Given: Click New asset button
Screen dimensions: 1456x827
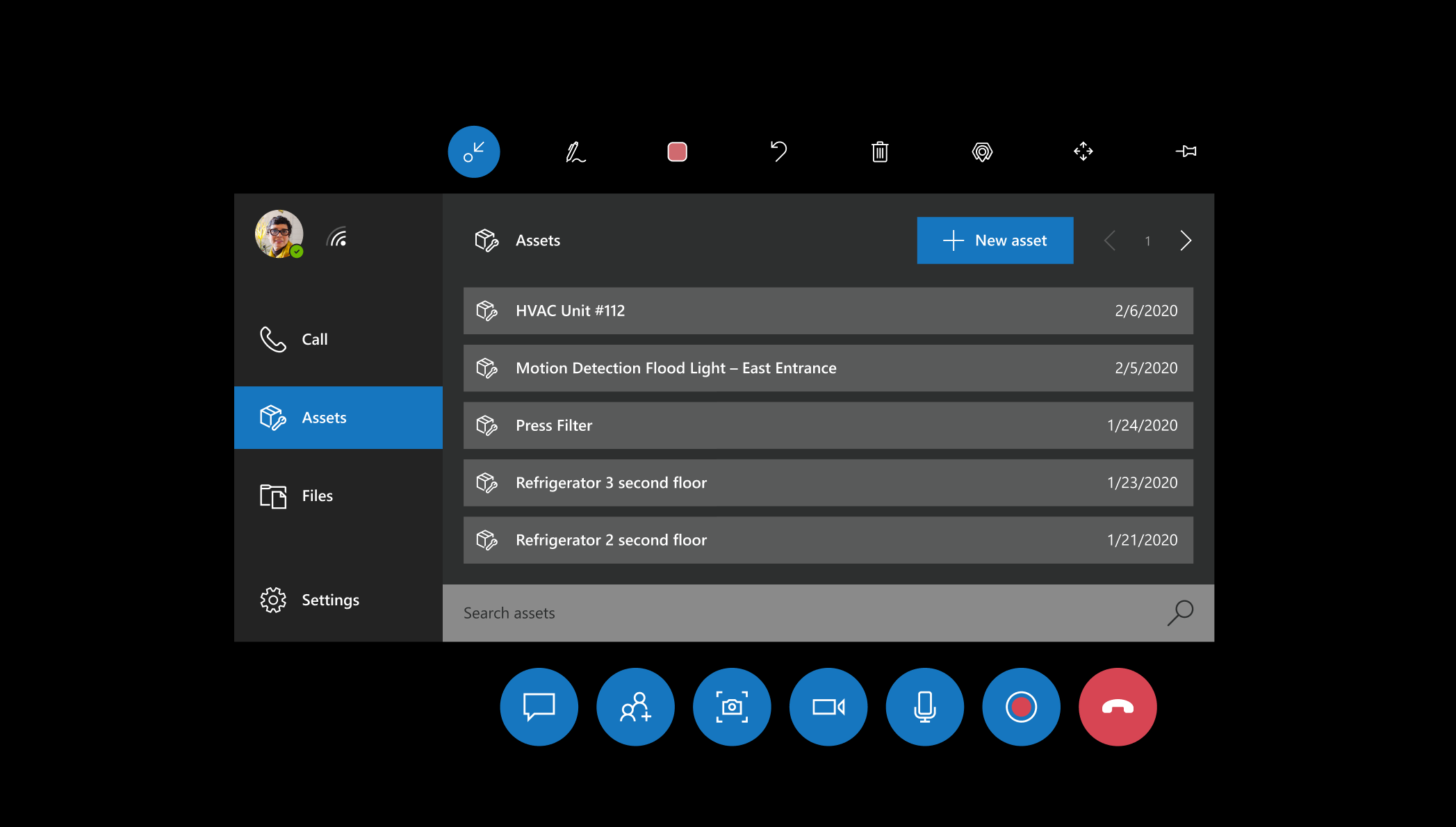Looking at the screenshot, I should point(996,239).
